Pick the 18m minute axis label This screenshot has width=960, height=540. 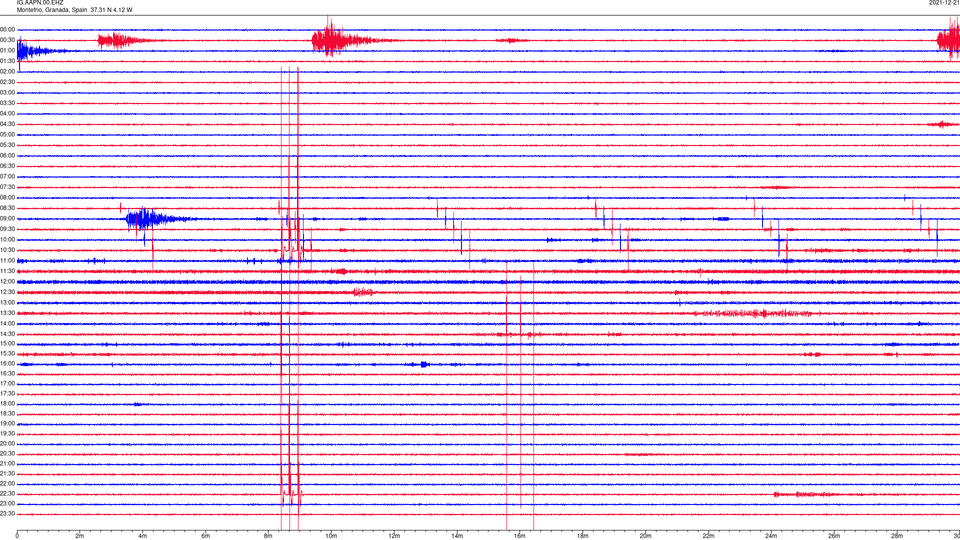pos(583,536)
